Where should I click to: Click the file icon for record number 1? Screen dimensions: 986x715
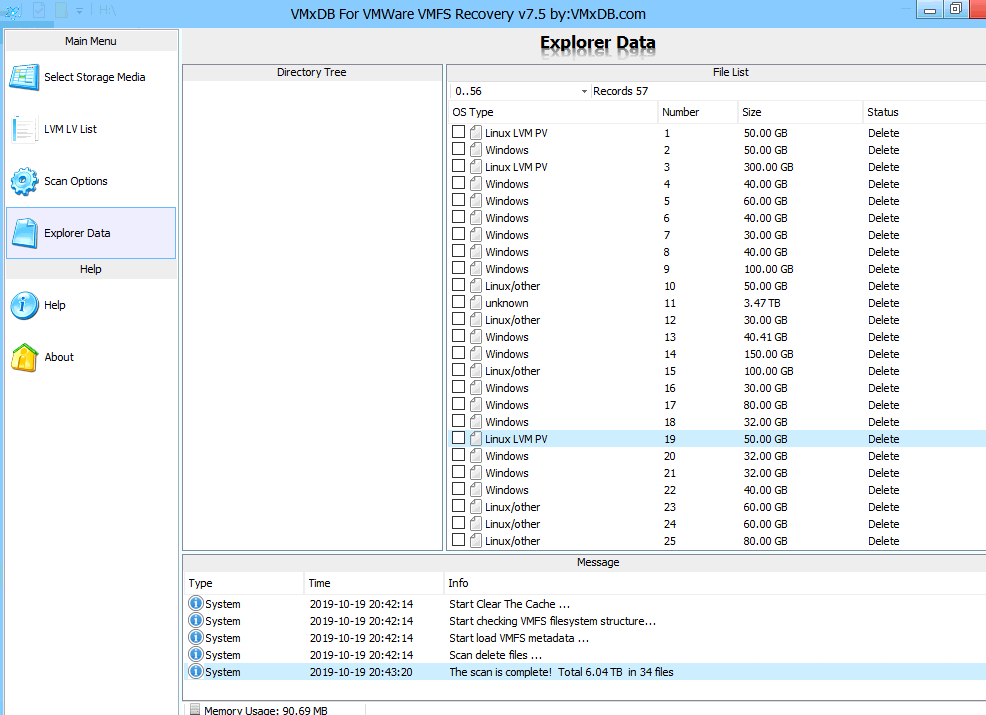click(475, 133)
